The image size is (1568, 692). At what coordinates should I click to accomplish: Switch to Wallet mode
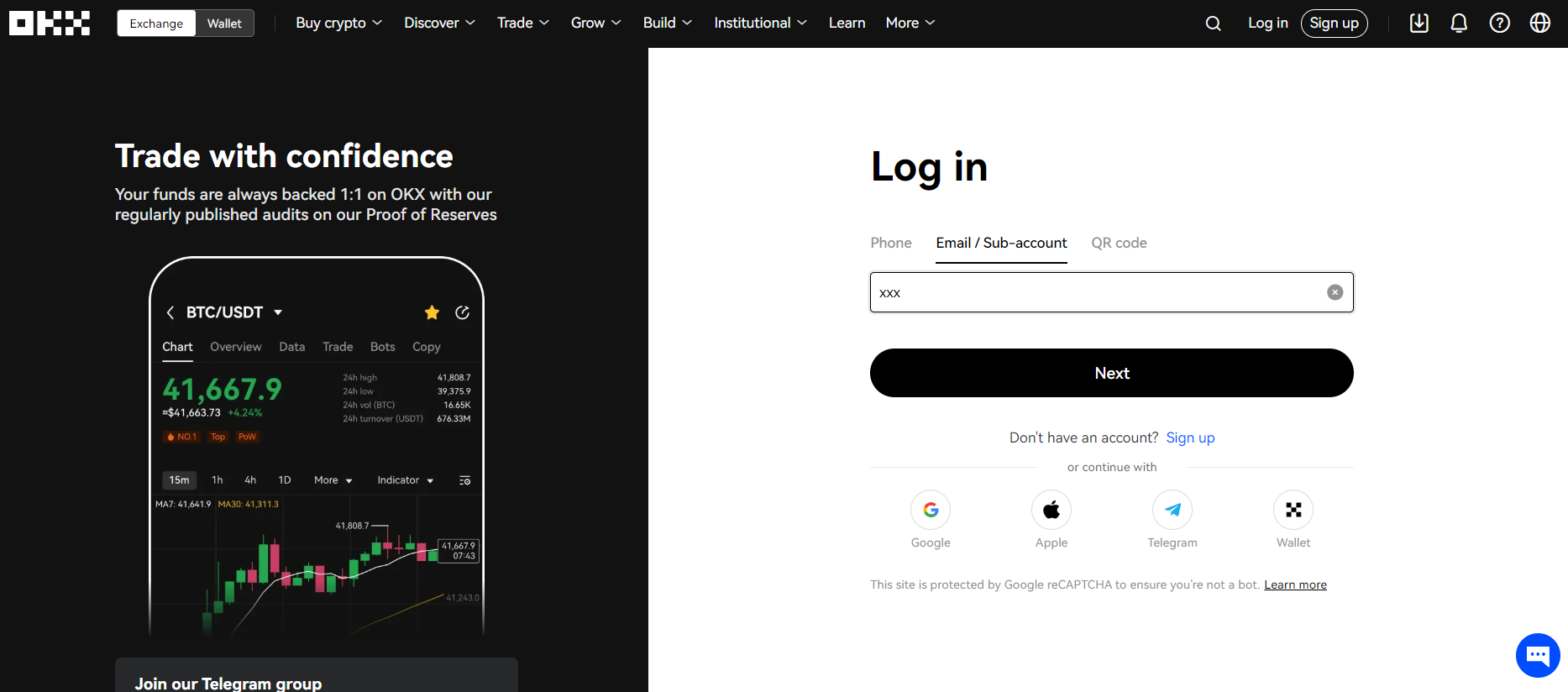pos(224,24)
